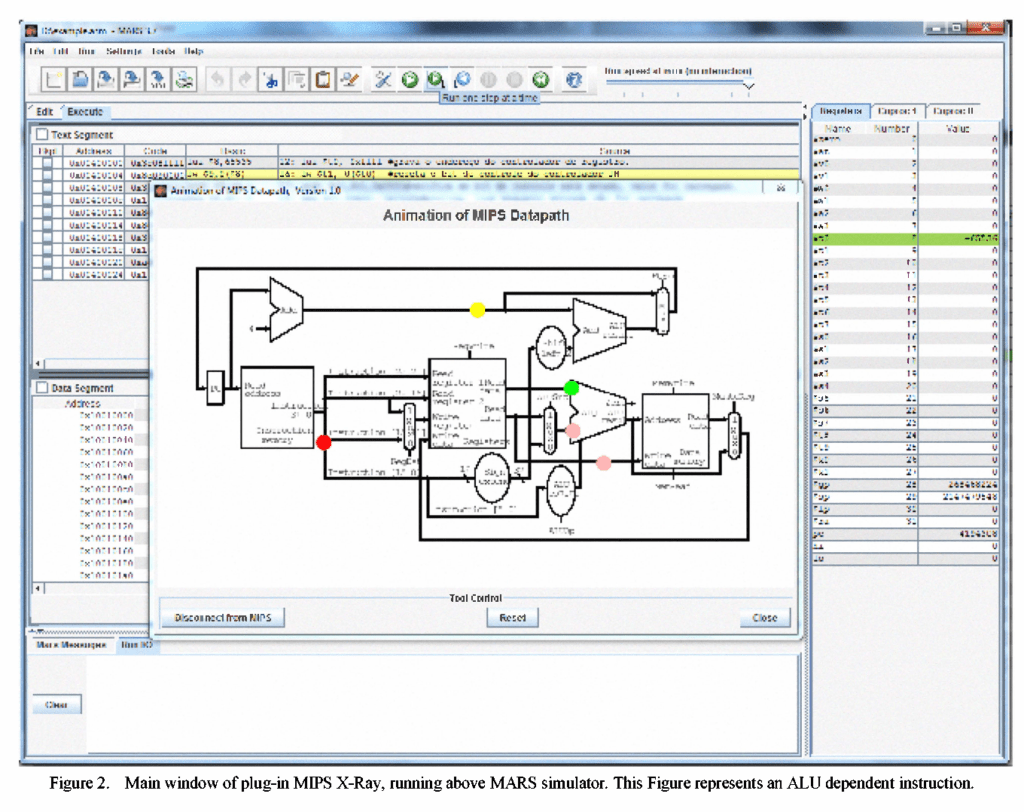
Task: Create a new file from the toolbar
Action: coord(54,80)
